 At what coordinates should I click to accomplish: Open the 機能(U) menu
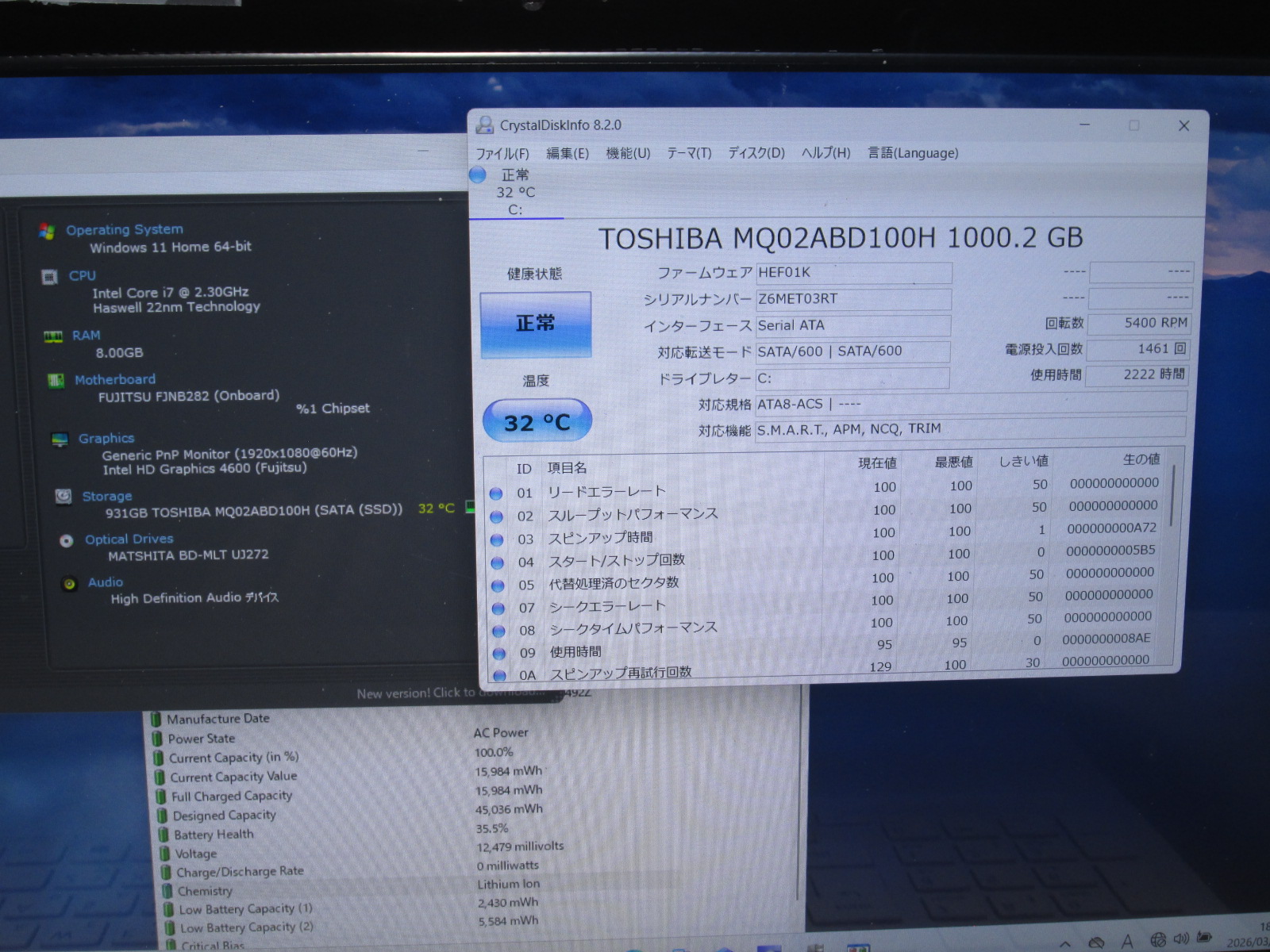[x=628, y=153]
